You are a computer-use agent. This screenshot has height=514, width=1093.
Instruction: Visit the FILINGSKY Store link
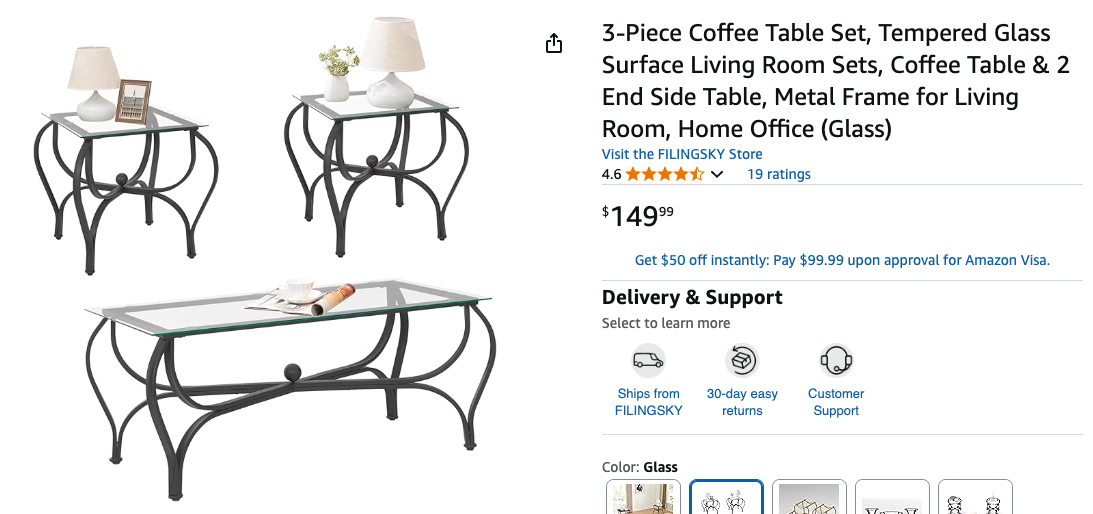point(682,154)
